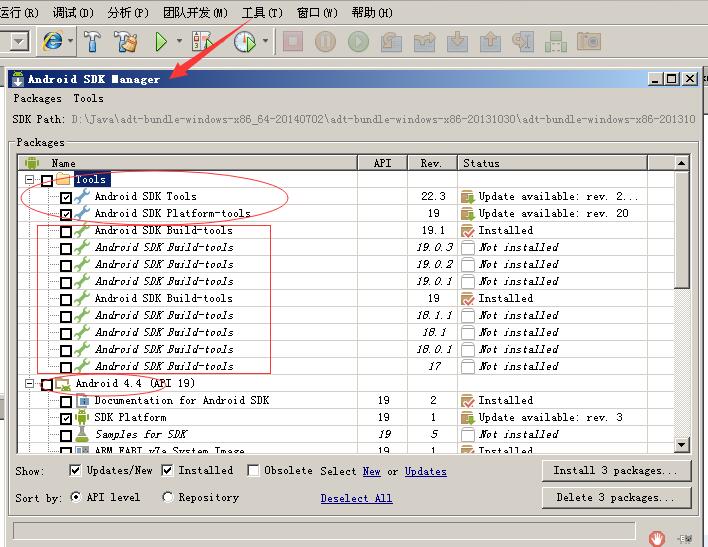Click the greyed snapshot camera icon

(x=589, y=42)
